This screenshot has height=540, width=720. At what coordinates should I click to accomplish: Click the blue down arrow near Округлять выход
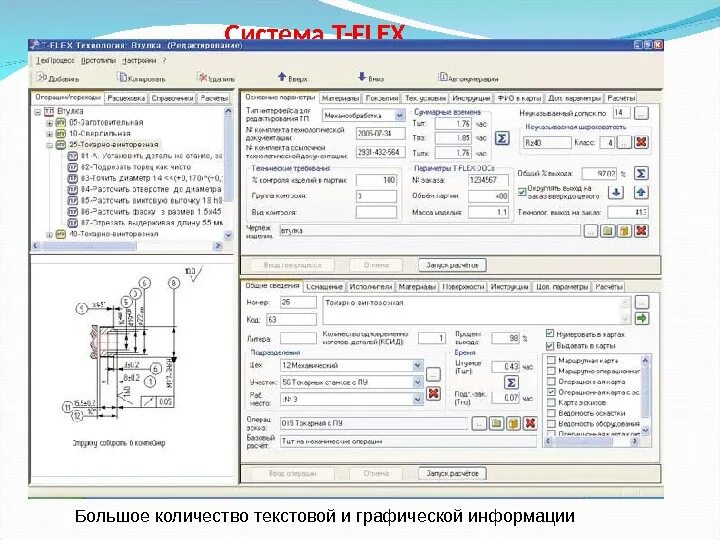point(616,192)
